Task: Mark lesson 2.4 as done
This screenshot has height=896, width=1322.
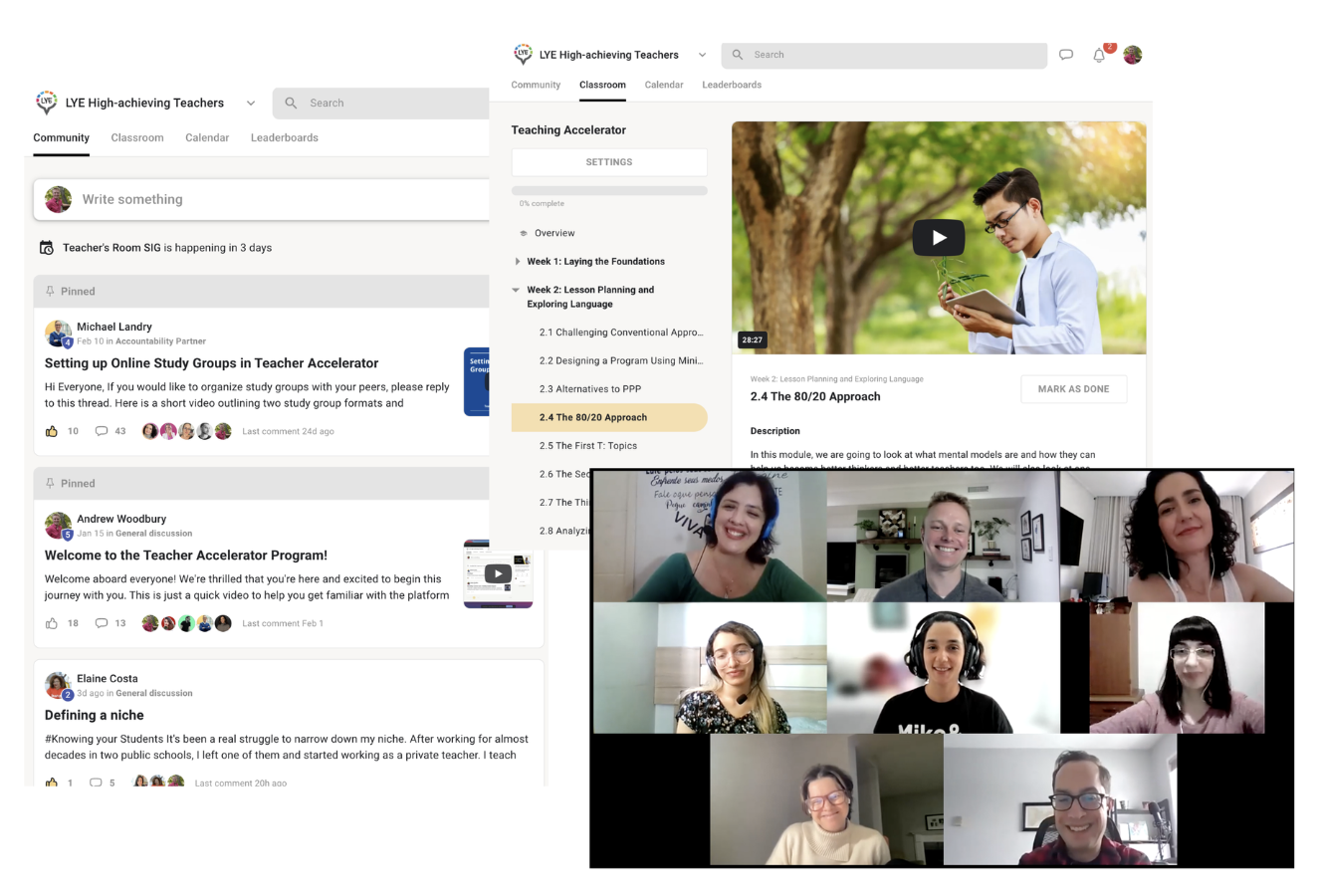Action: click(x=1073, y=388)
